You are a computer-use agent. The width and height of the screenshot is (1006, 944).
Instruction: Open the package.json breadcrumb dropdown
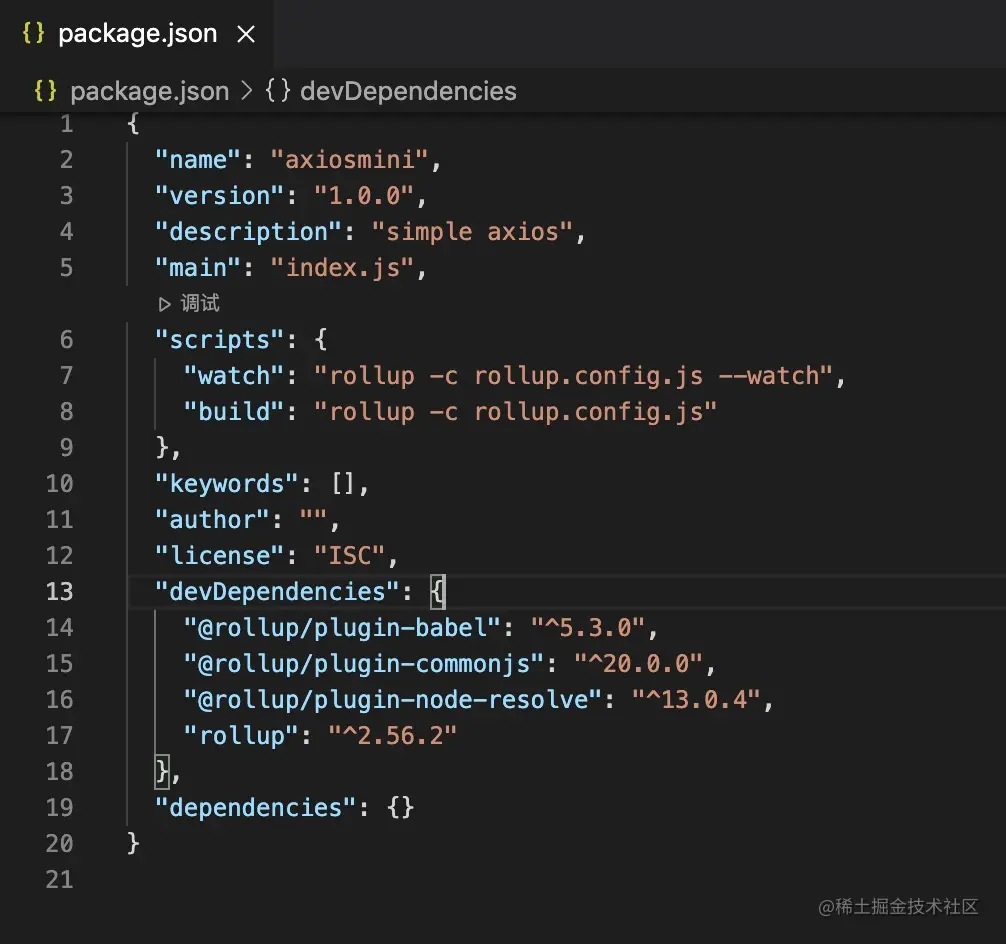[x=149, y=91]
